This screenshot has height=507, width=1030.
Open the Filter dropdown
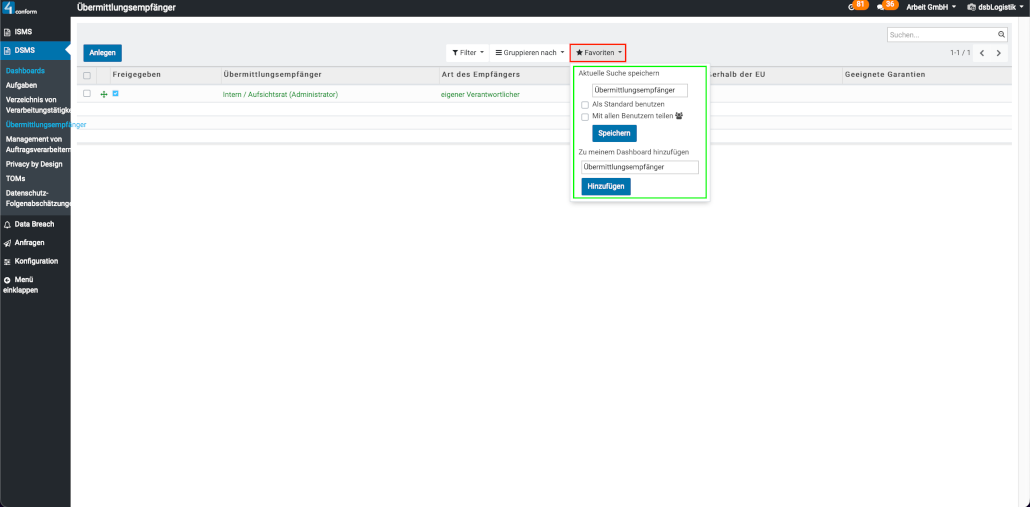pyautogui.click(x=467, y=52)
